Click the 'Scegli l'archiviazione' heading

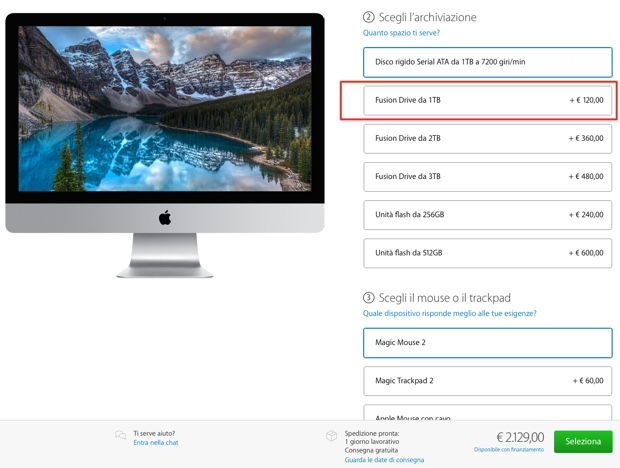tap(427, 17)
